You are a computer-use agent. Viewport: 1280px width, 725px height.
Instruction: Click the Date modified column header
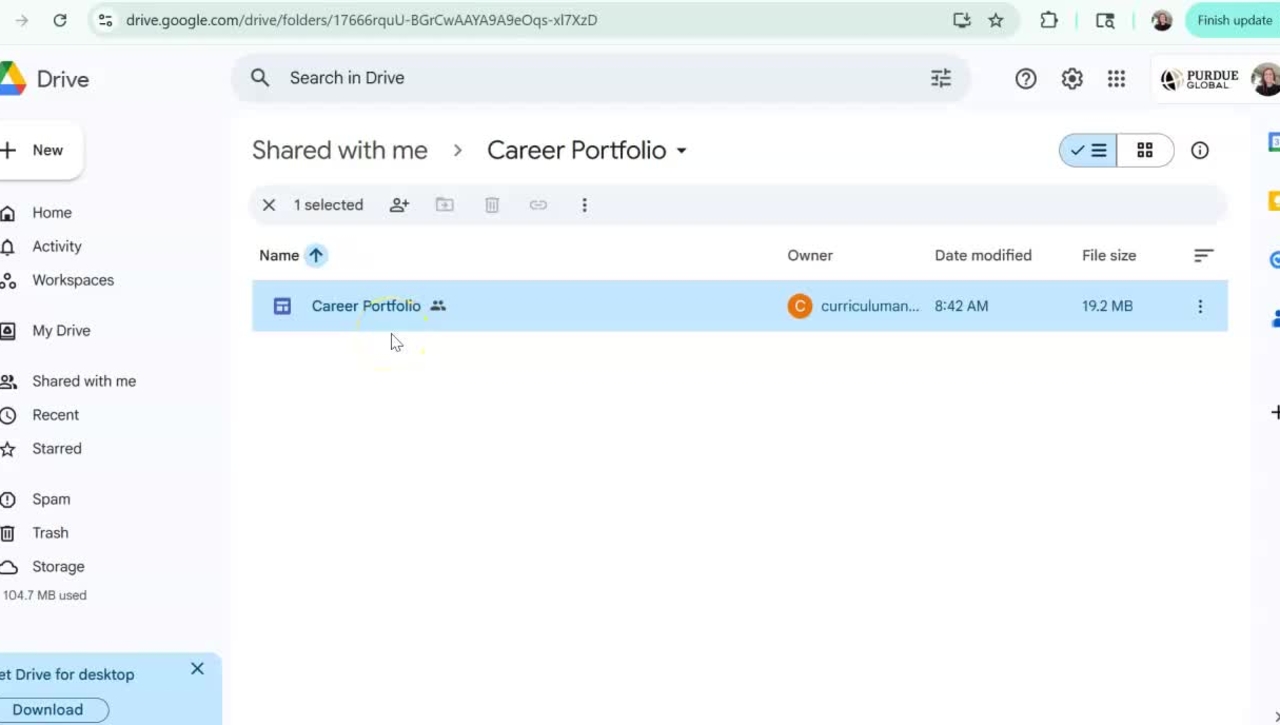(x=983, y=255)
